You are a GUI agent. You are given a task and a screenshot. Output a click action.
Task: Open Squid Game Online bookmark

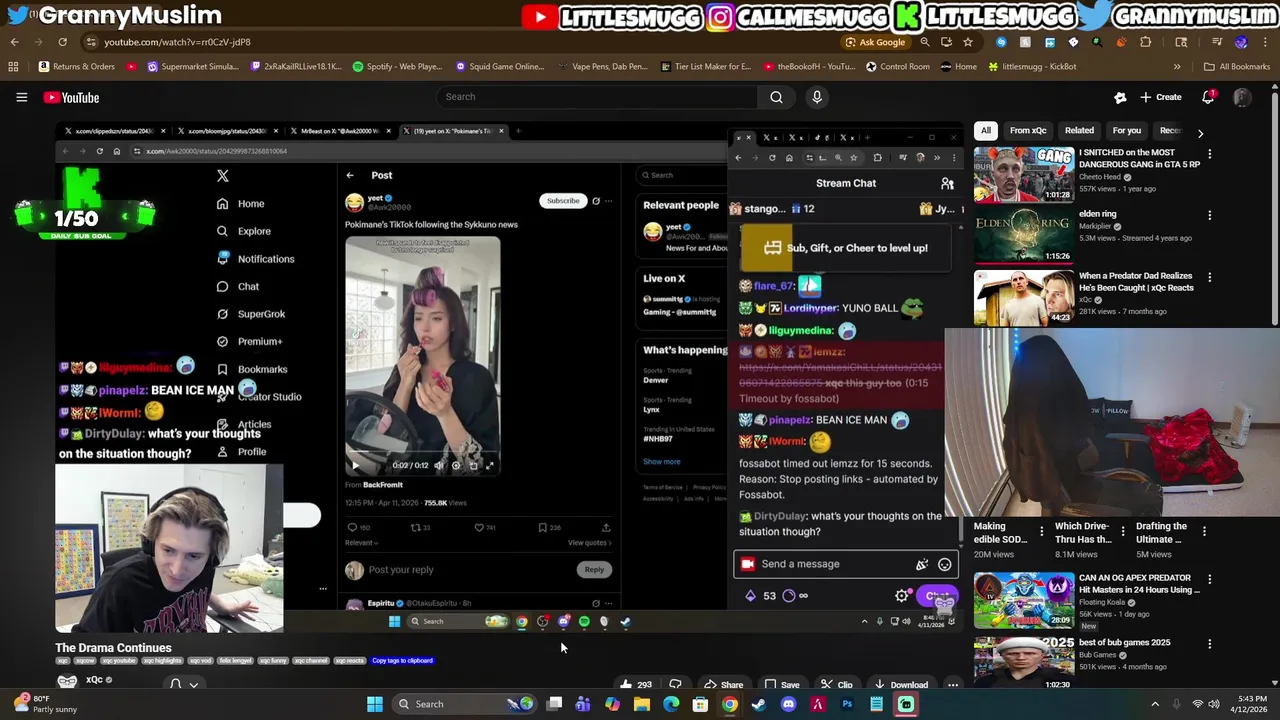500,67
